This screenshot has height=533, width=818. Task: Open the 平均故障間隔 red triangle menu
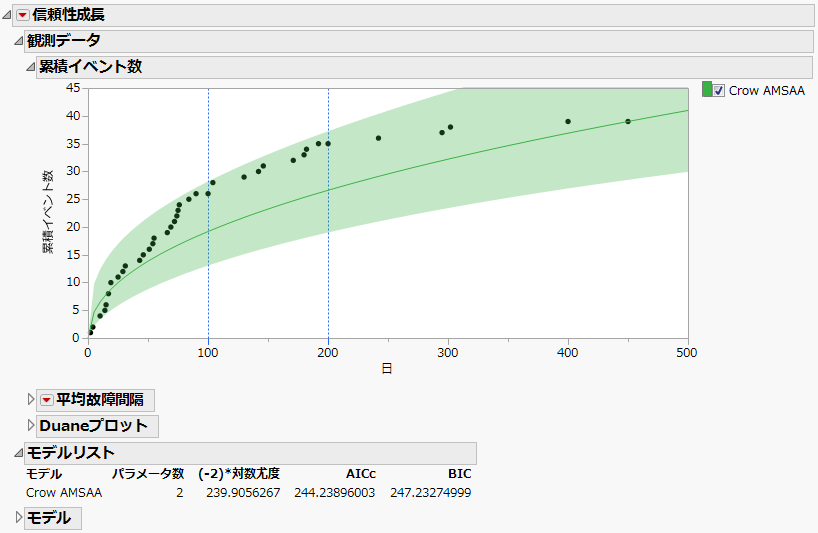(x=46, y=400)
